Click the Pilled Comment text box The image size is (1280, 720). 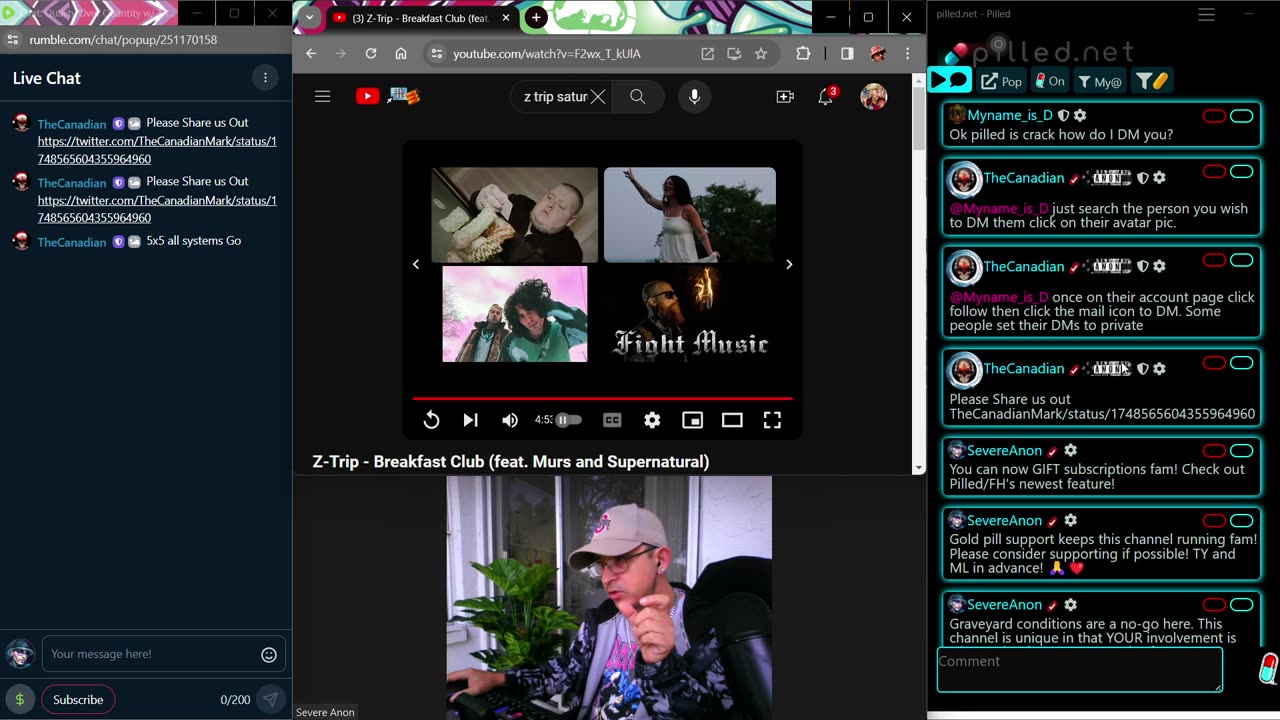1079,670
